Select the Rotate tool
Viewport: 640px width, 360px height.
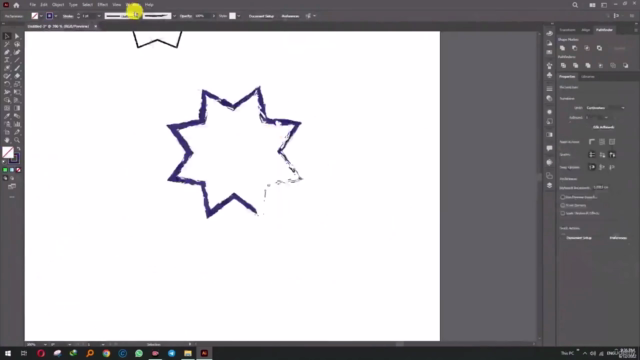7,84
